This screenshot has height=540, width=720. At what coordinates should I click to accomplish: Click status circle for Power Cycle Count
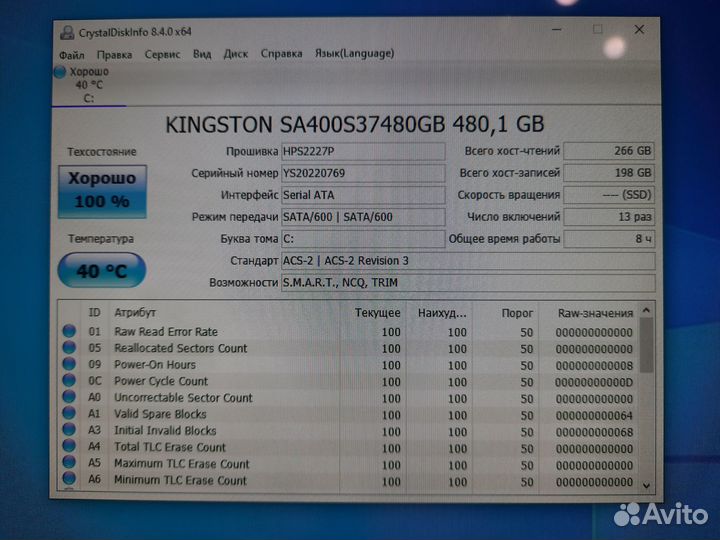click(x=69, y=380)
